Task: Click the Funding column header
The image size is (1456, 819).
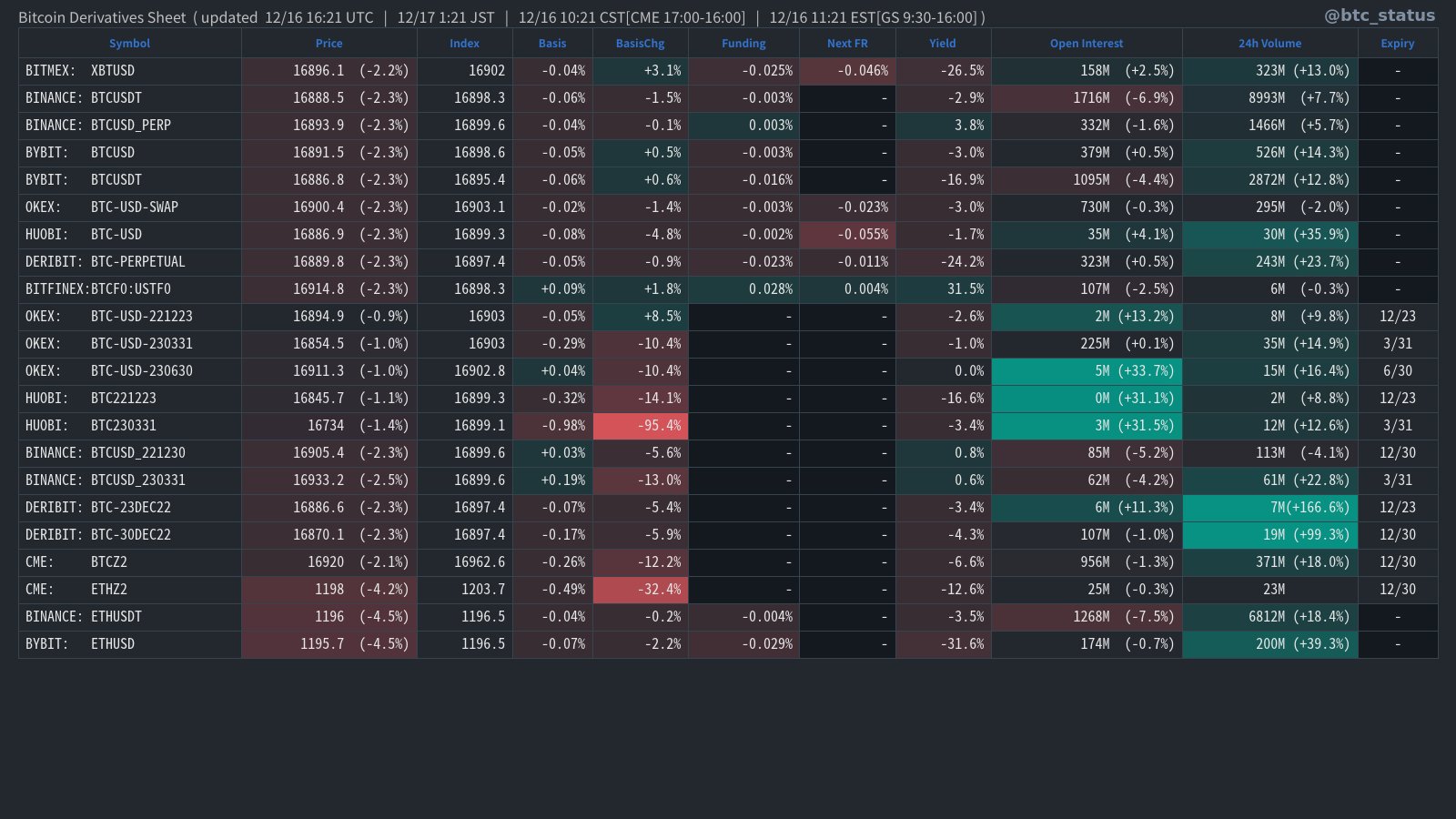Action: [x=743, y=43]
